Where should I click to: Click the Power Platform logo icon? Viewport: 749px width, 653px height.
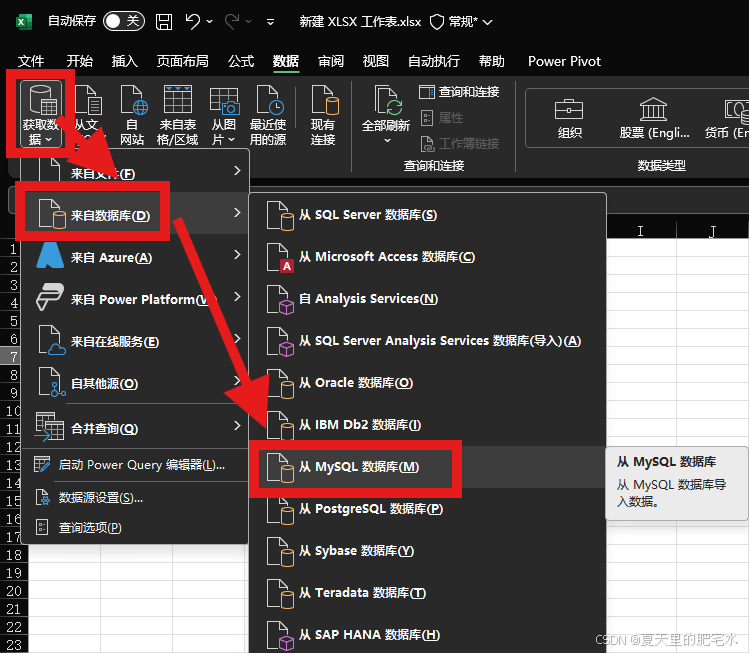[x=50, y=297]
